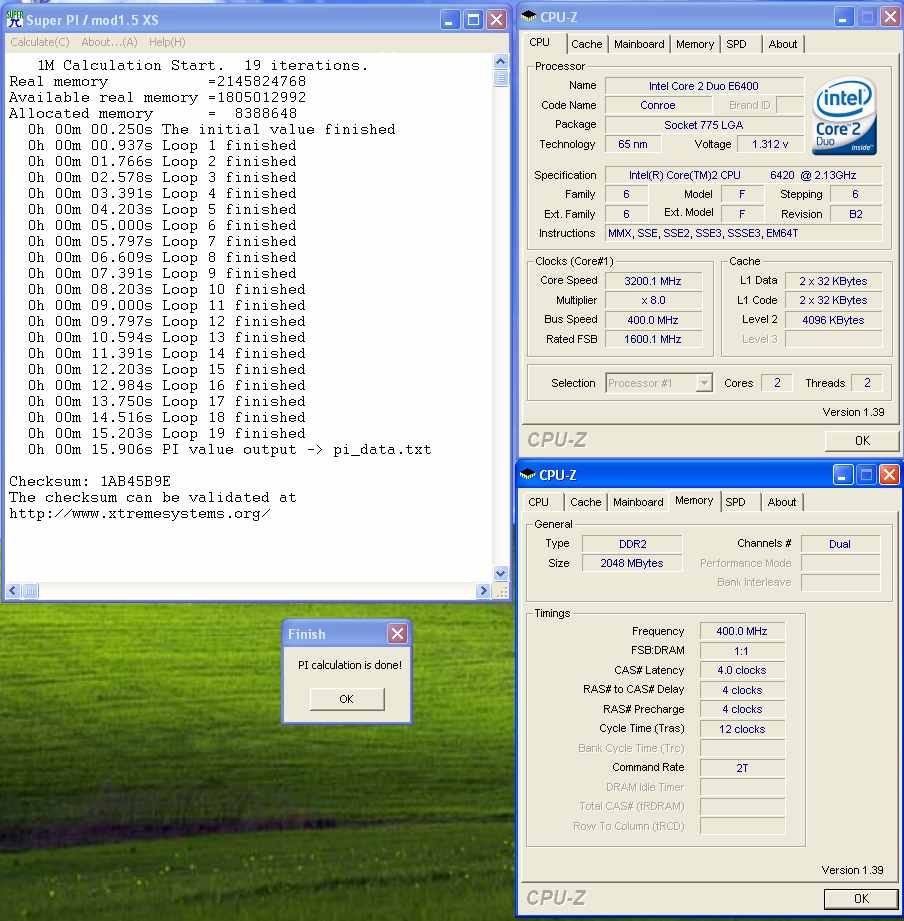Close the lower CPU-Z Memory window
This screenshot has height=921, width=904.
click(x=889, y=474)
